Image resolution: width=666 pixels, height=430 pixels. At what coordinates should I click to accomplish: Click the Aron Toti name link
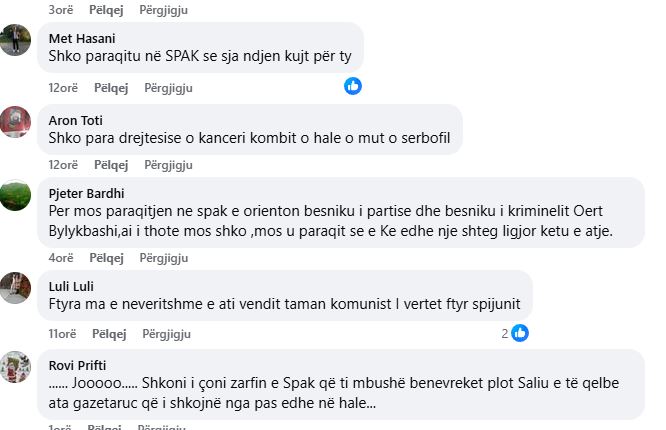pos(74,121)
